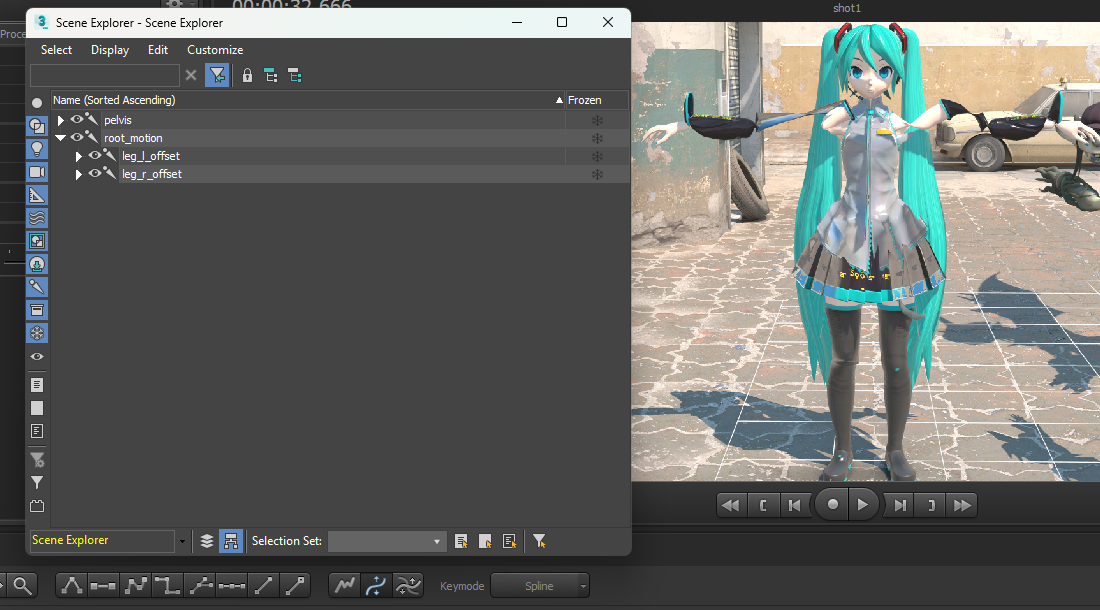The image size is (1100, 610).
Task: Click the bottom sidebar box icon
Action: [37, 506]
